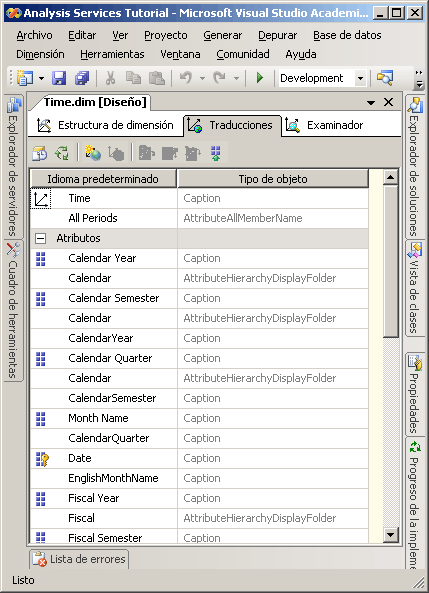Screen dimensions: 429x593
Task: Open the Lista de errores panel
Action: [x=79, y=559]
